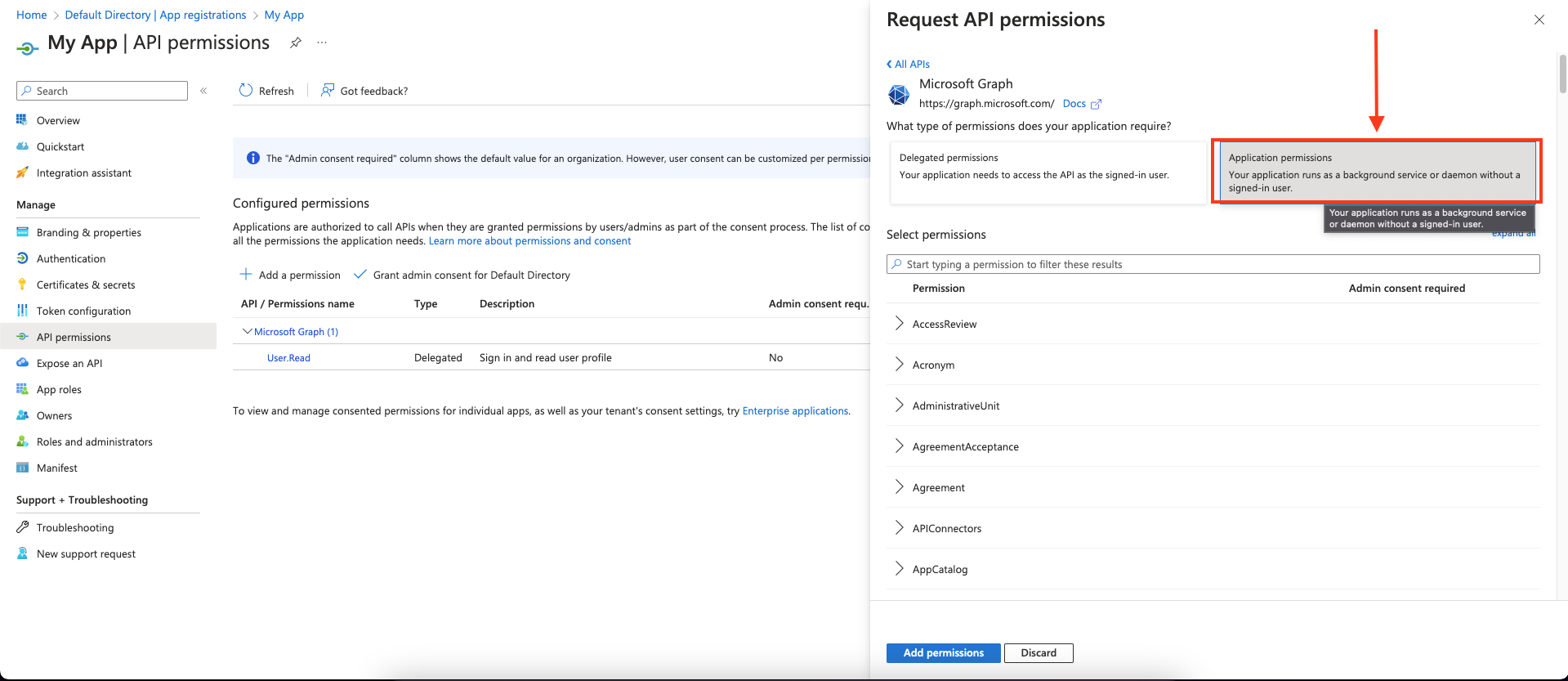Expand the AppCatalog permission group

point(900,569)
